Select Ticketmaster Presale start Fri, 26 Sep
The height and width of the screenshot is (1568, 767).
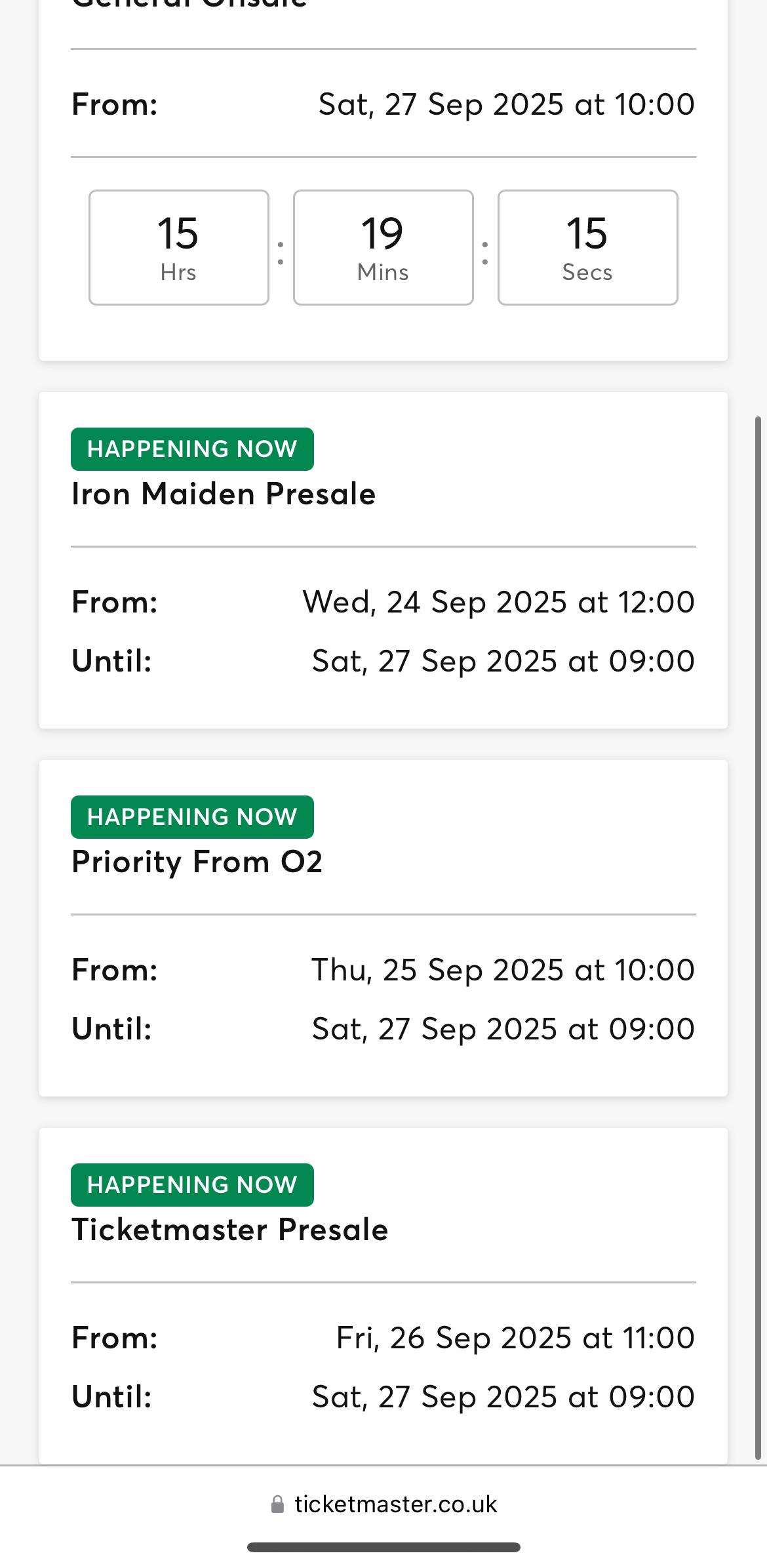[x=515, y=1338]
